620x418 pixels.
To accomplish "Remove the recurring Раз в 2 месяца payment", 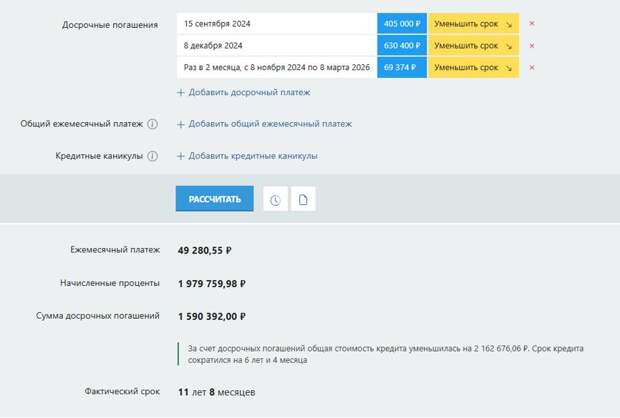I will 532,67.
